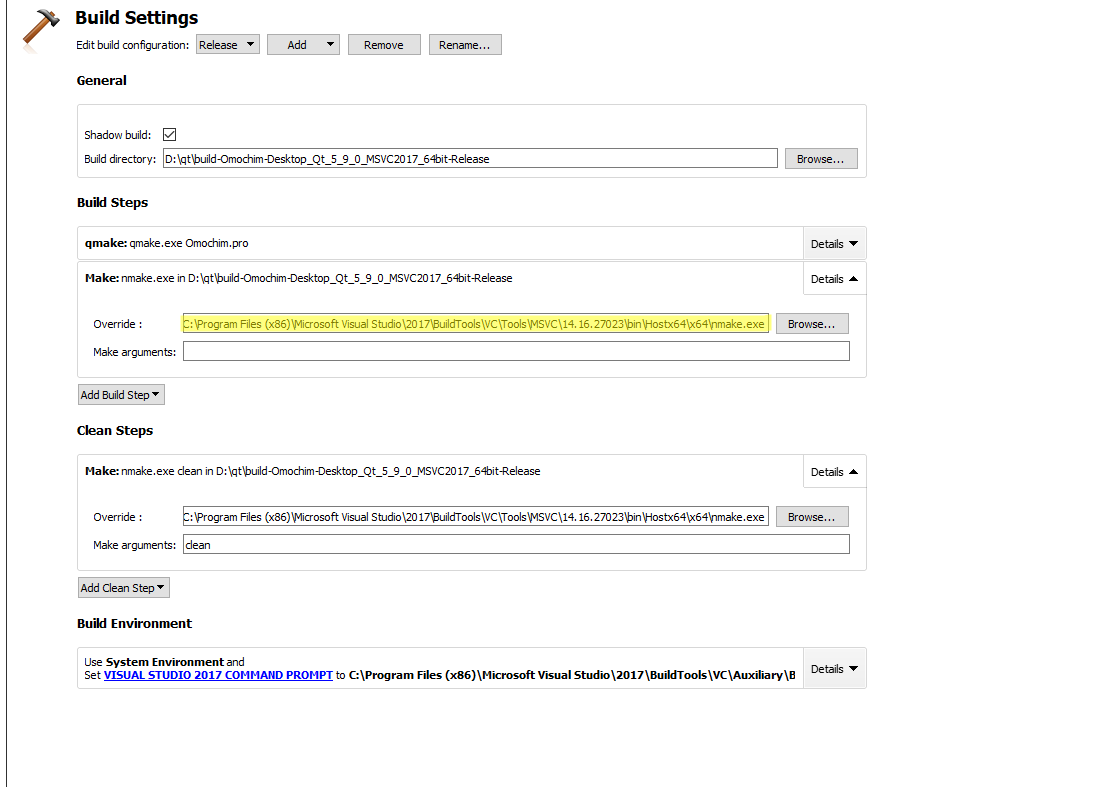This screenshot has height=787, width=1118.
Task: Open the Add Clean Step dropdown
Action: tap(124, 588)
